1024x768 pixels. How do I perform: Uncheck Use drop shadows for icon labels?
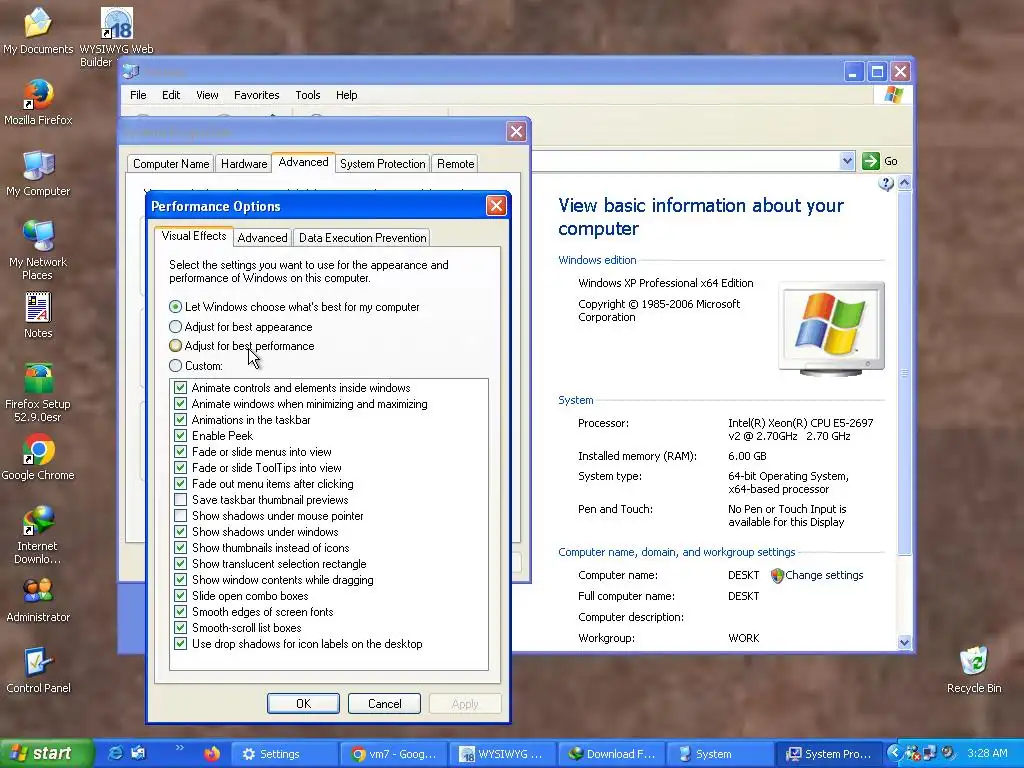pos(181,644)
